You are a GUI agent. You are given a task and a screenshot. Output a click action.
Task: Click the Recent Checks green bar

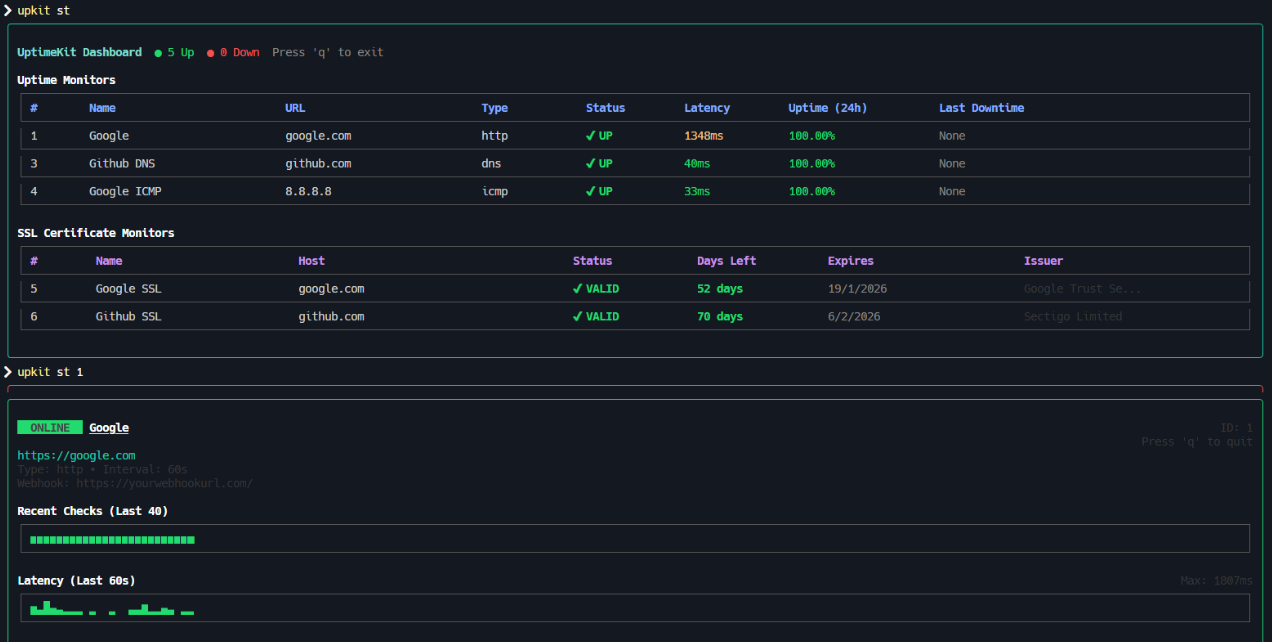(111, 539)
